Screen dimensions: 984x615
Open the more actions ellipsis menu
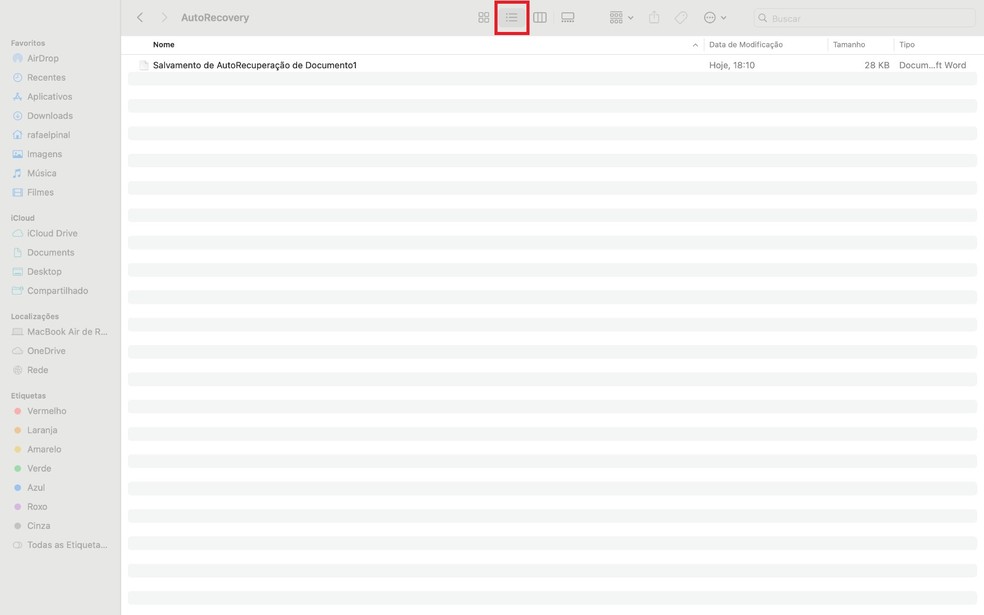[x=715, y=18]
